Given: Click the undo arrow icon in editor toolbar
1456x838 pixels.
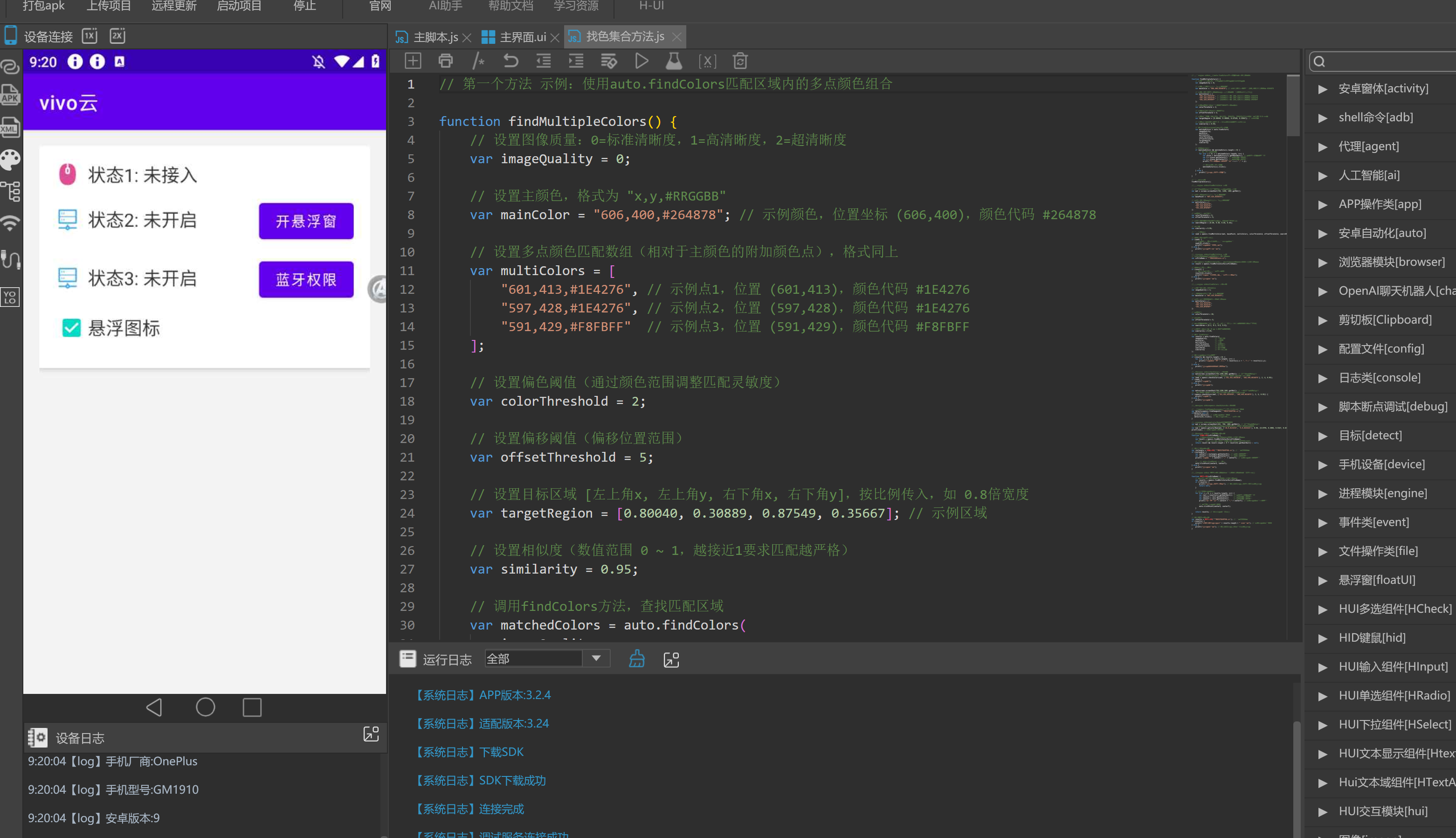Looking at the screenshot, I should (x=511, y=61).
